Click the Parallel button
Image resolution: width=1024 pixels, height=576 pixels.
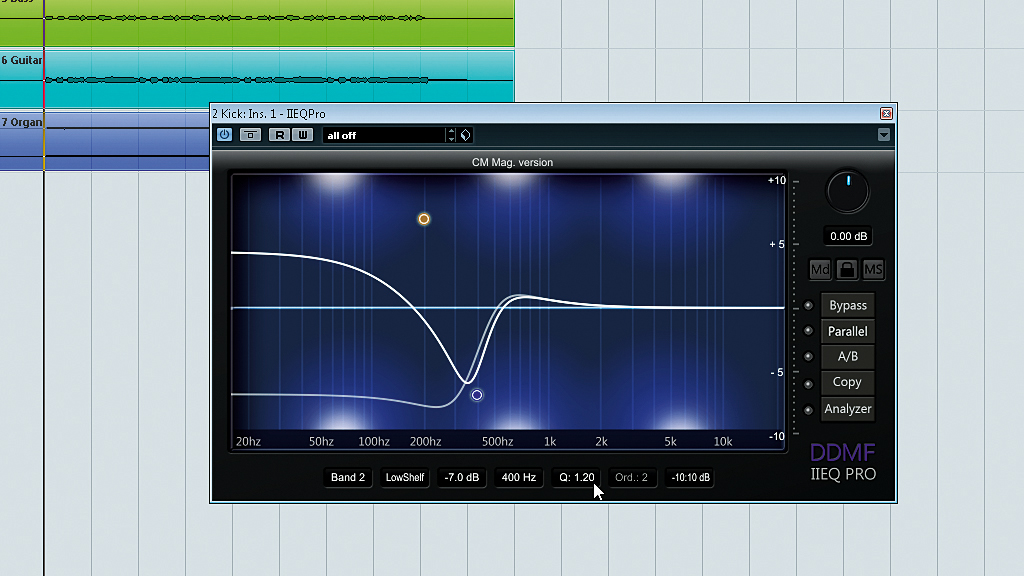click(848, 331)
